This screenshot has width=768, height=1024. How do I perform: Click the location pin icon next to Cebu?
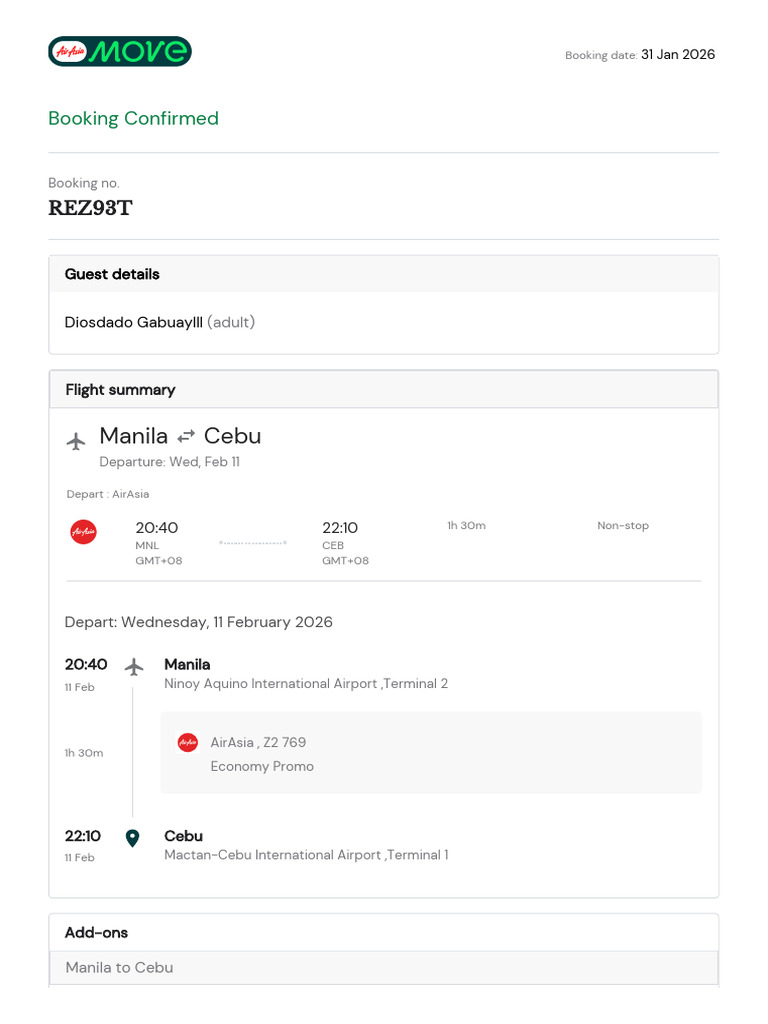pos(132,838)
